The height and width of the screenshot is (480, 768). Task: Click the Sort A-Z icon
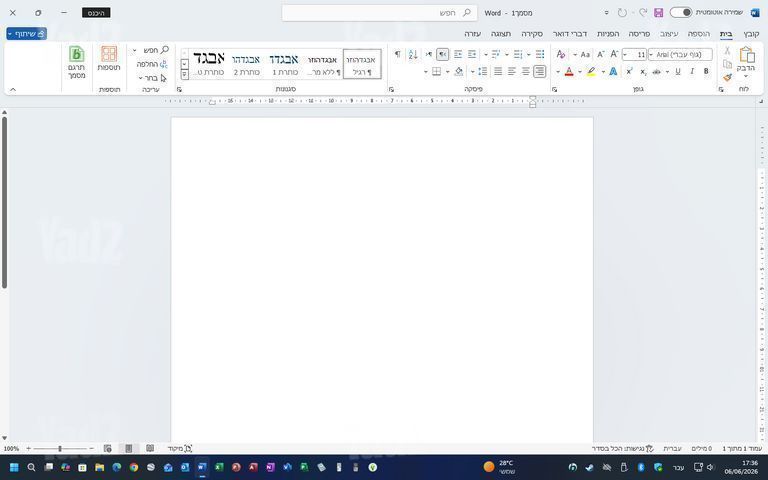413,54
